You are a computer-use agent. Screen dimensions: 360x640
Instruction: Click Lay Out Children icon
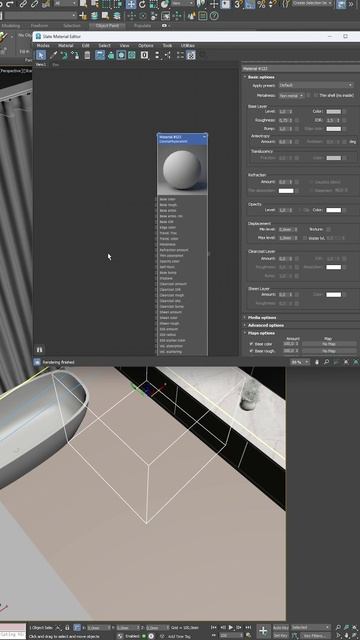coord(168,55)
